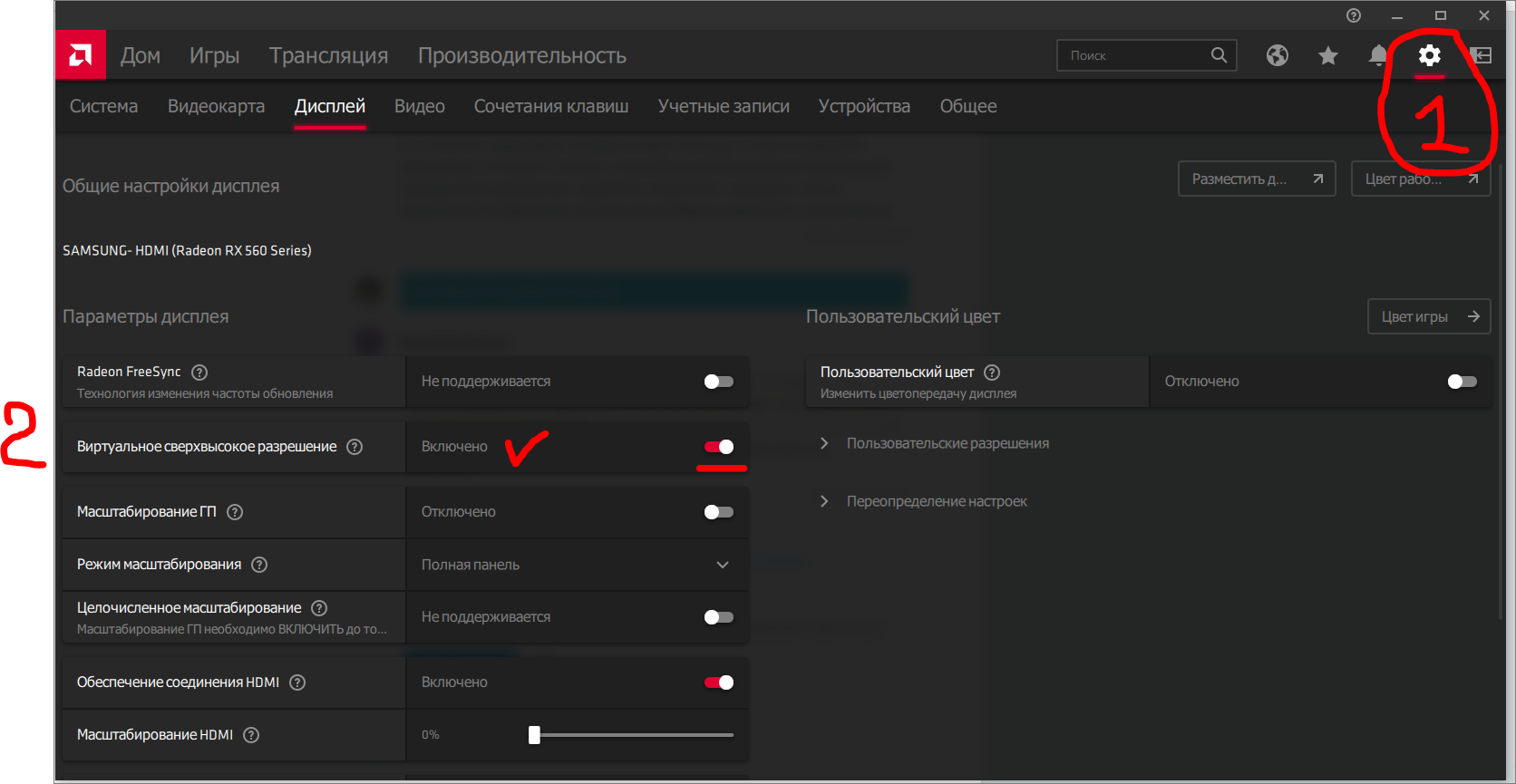This screenshot has width=1516, height=784.
Task: Enable Масштабирование ГП switch
Action: click(x=719, y=512)
